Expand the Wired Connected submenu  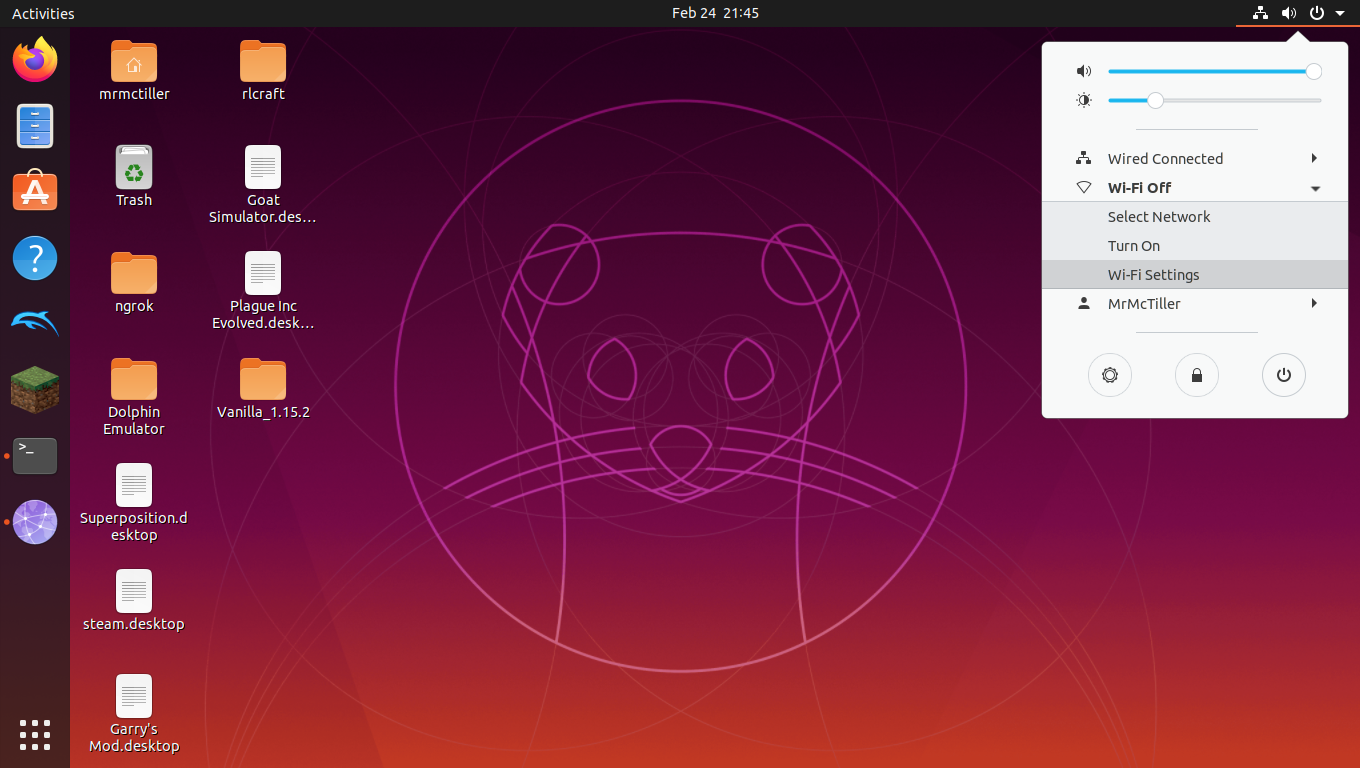pos(1195,159)
